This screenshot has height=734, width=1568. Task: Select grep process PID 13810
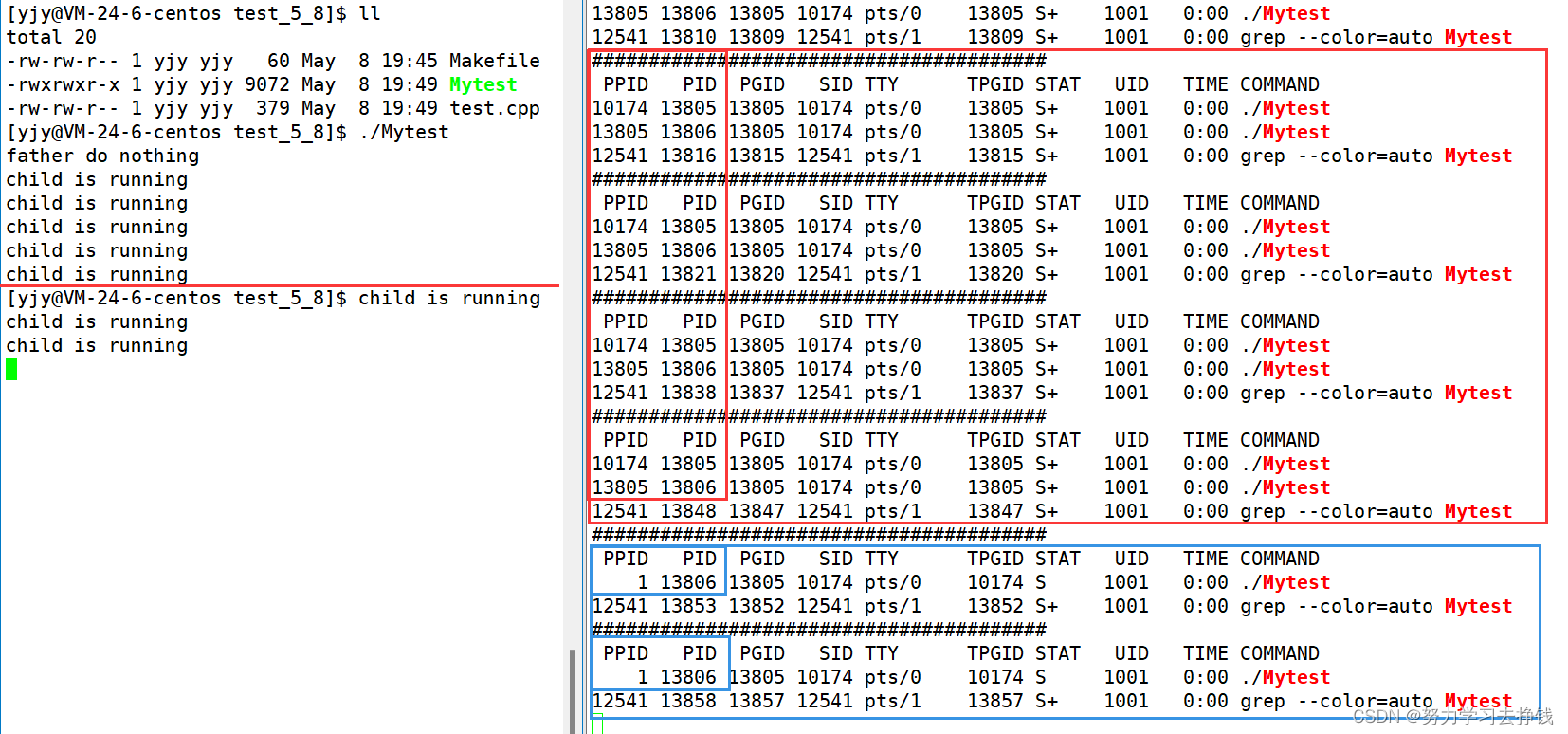tap(688, 37)
